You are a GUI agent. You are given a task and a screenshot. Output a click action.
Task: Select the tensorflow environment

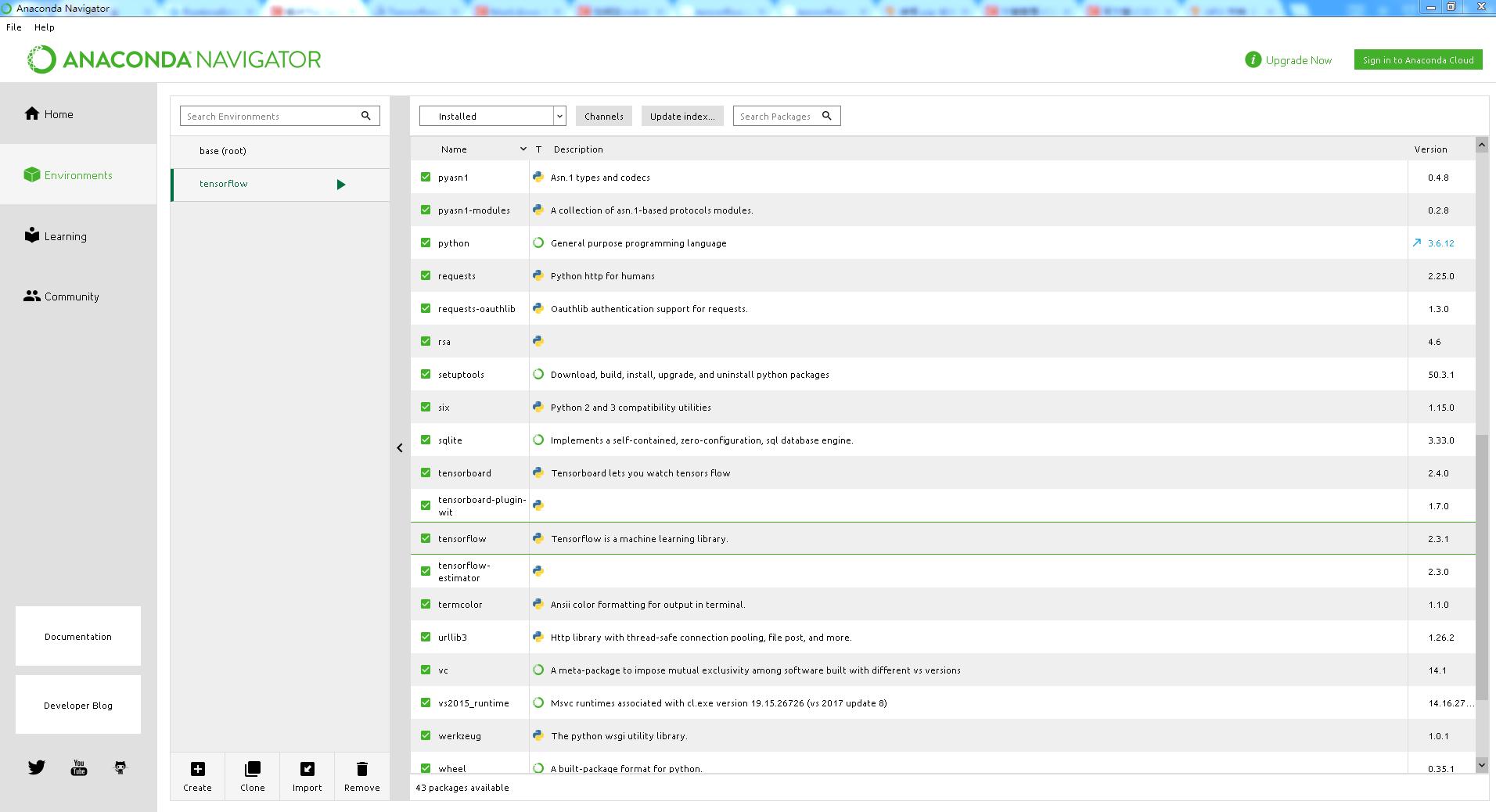coord(280,185)
